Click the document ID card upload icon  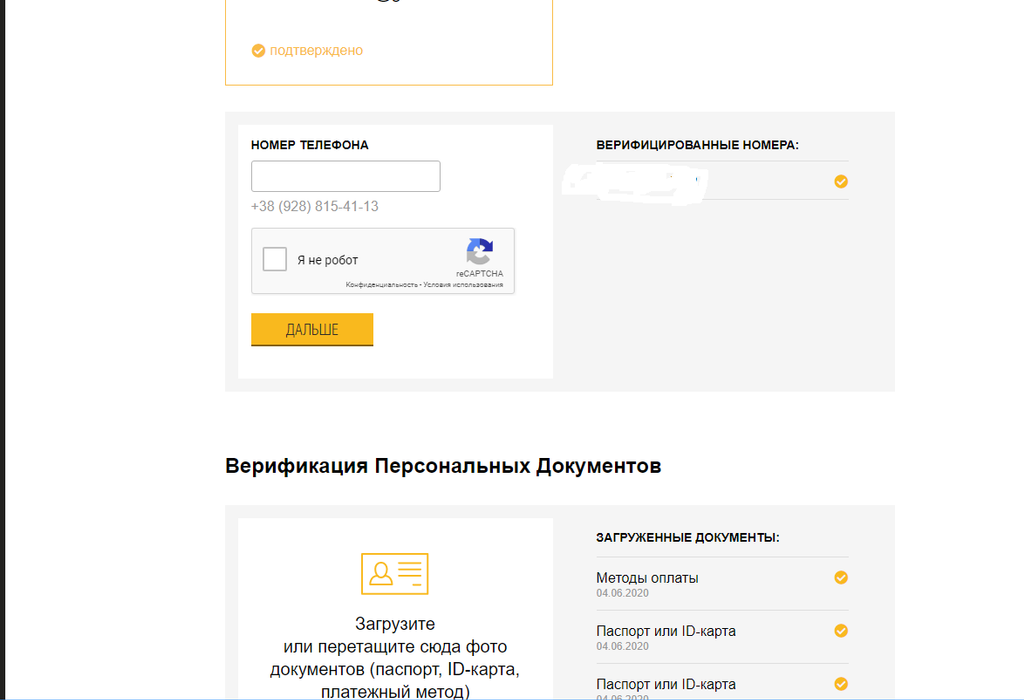[395, 574]
